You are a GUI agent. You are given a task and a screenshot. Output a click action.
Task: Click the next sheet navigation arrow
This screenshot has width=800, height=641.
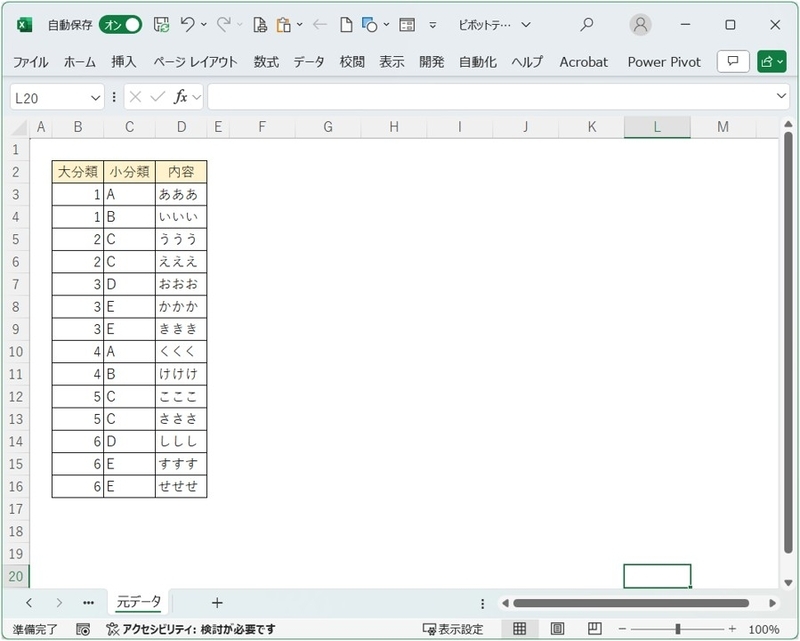tap(59, 603)
